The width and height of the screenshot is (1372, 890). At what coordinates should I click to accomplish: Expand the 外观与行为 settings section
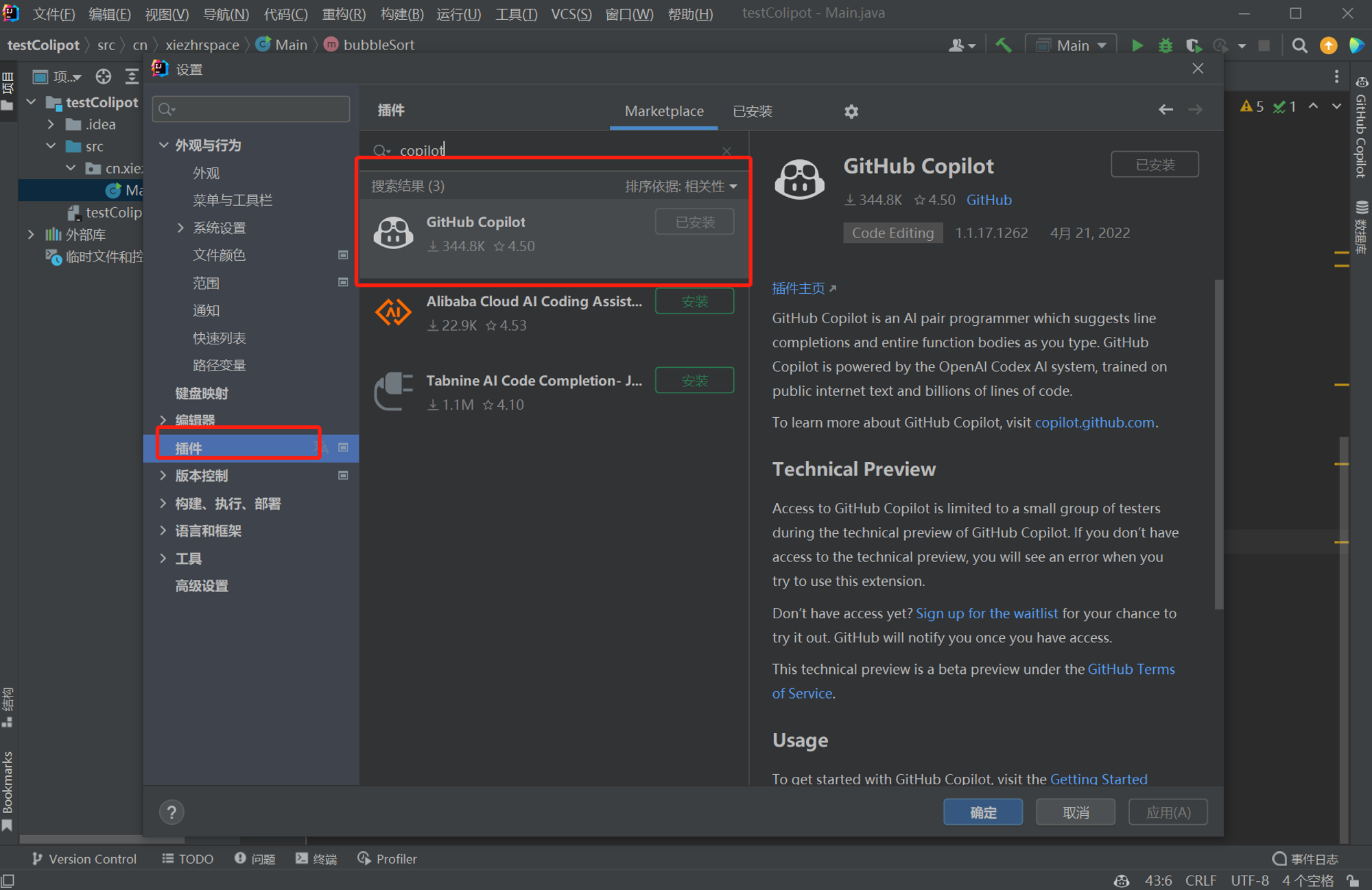(163, 145)
